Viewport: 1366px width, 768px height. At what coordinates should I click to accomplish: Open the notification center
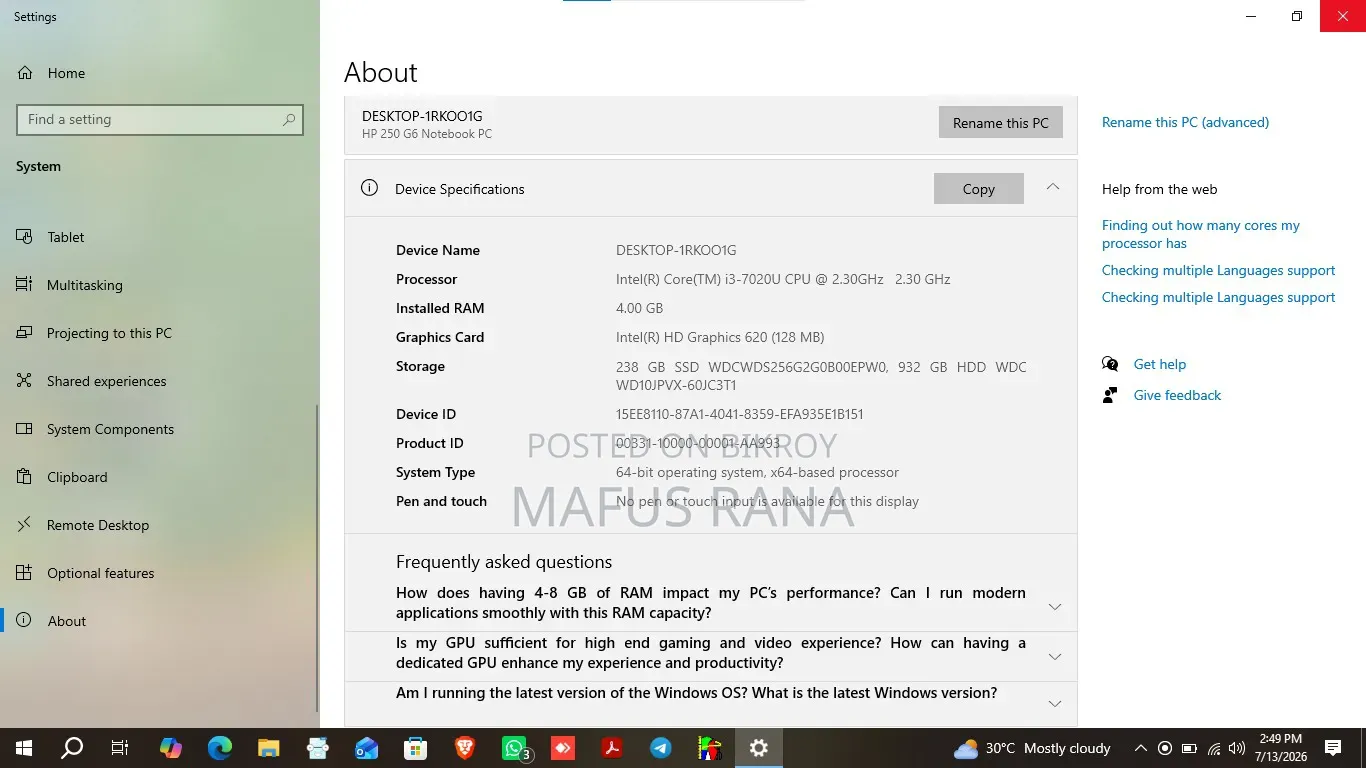point(1333,748)
